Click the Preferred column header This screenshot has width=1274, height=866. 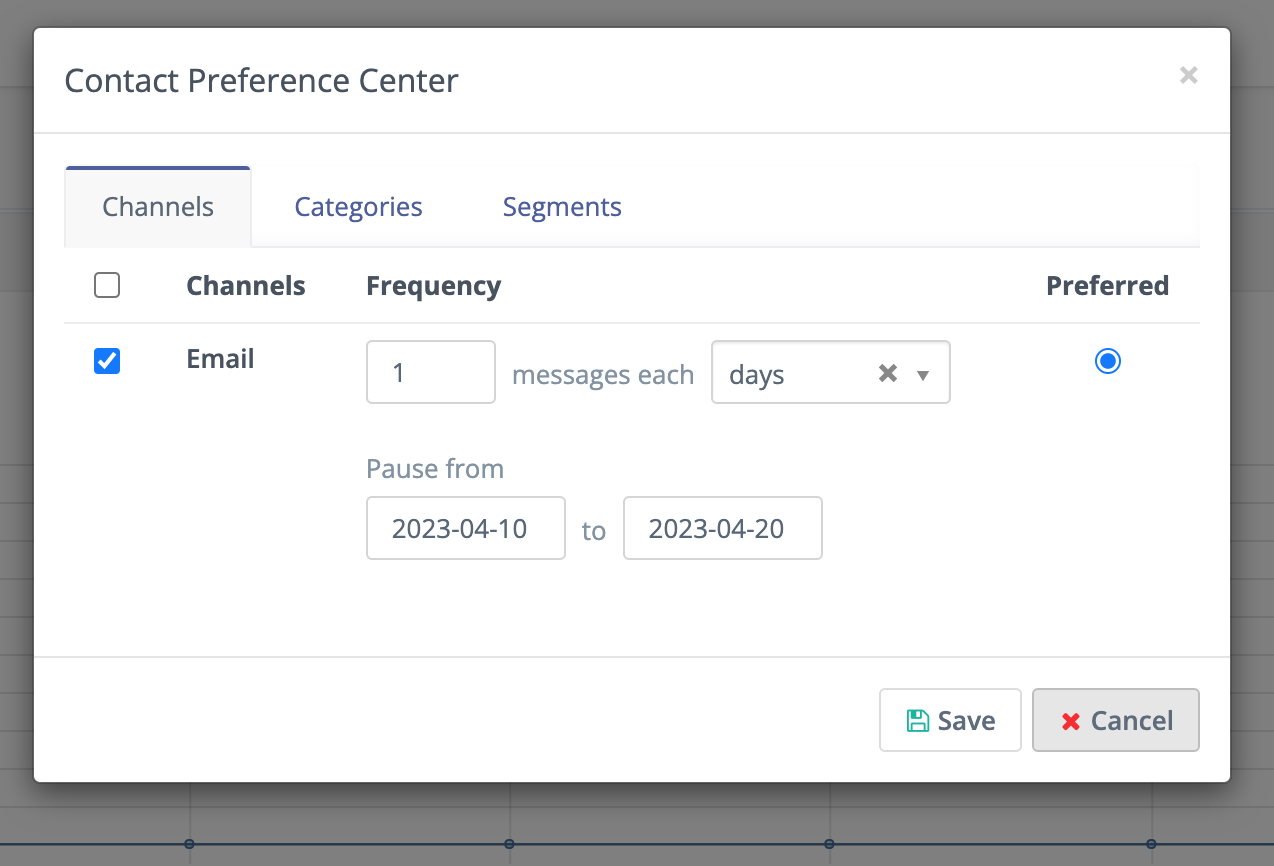tap(1107, 285)
